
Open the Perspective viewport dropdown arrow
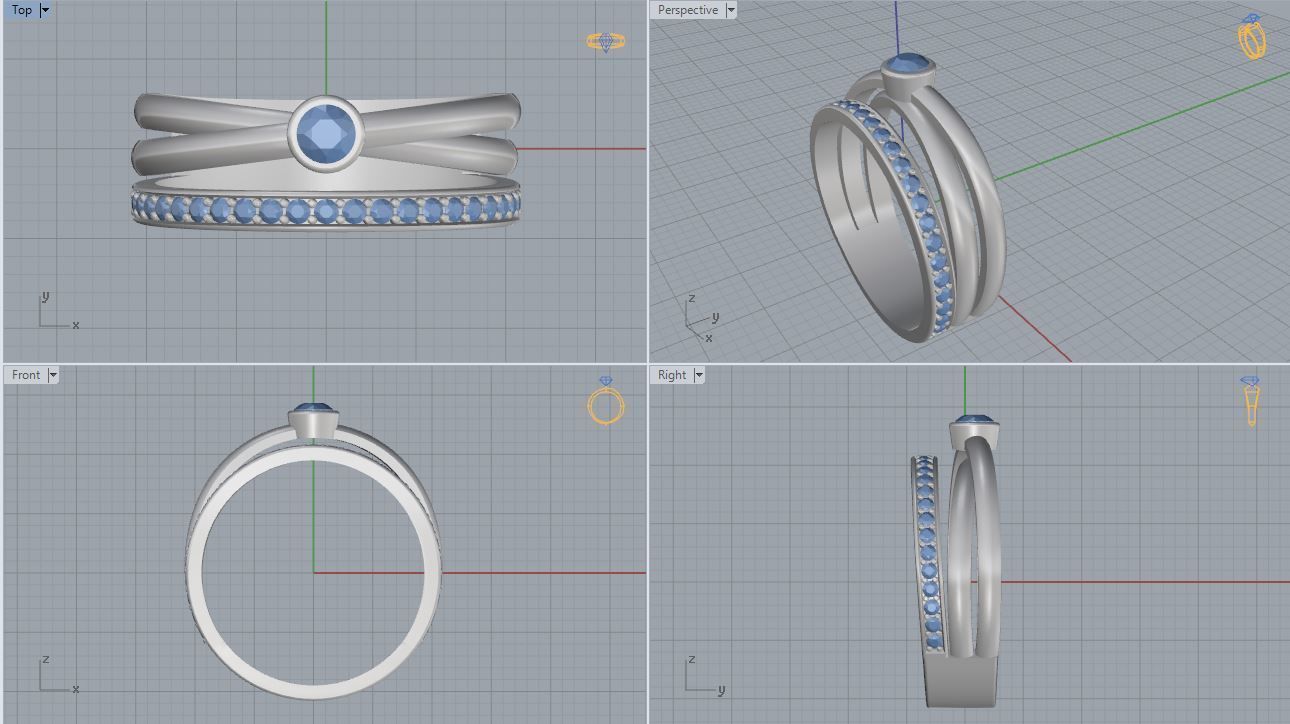(x=731, y=10)
